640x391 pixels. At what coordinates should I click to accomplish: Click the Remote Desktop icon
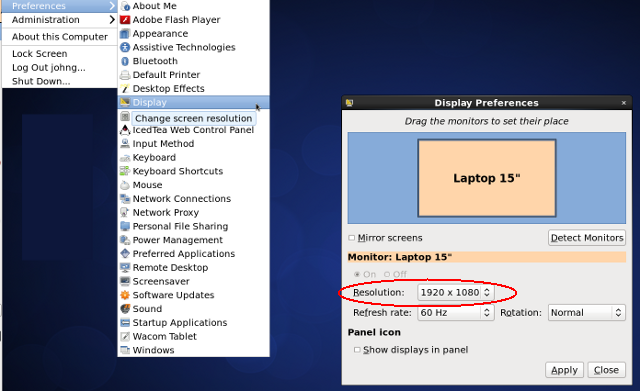click(x=125, y=268)
